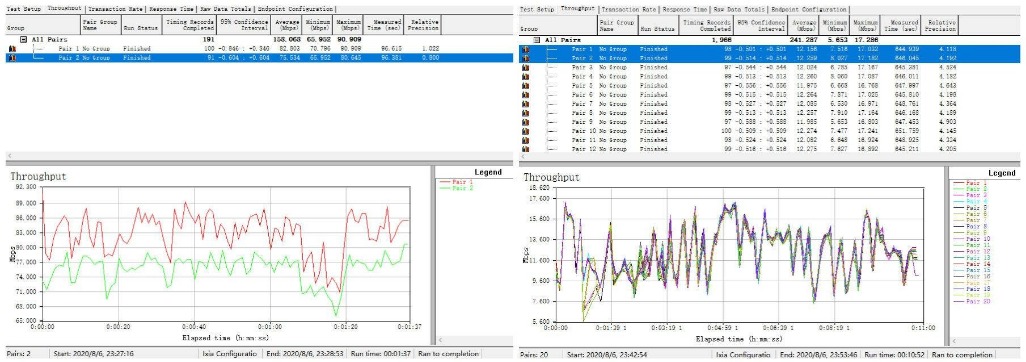Viewport: 1026px width, 362px height.
Task: Click Pair 11 row icon in right window
Action: pyautogui.click(x=525, y=140)
